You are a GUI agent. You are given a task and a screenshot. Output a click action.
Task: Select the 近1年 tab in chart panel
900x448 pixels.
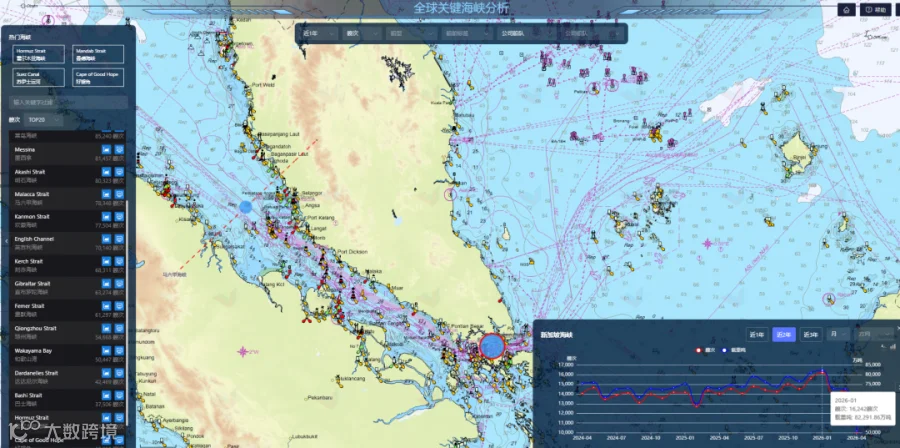757,335
